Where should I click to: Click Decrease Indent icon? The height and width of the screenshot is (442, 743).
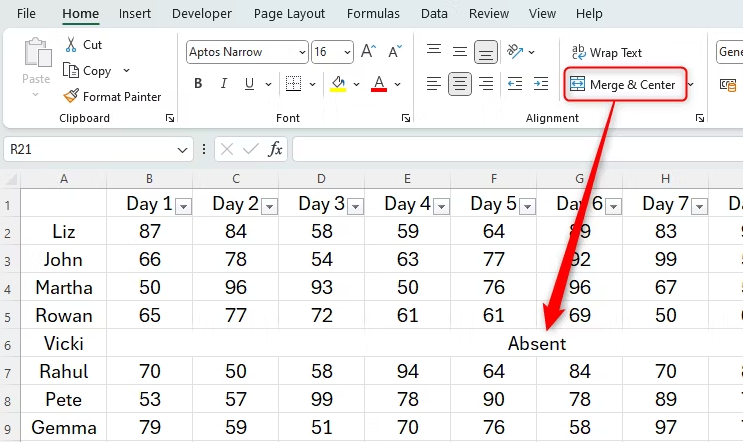pos(515,84)
